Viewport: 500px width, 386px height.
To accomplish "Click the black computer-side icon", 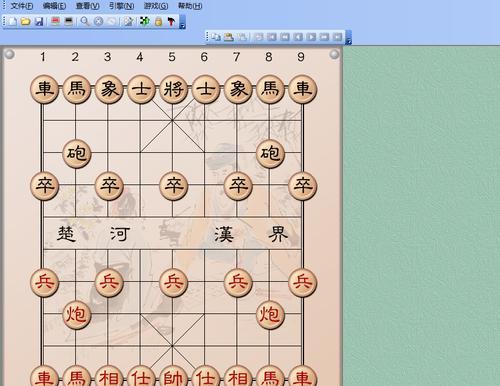I will 69,22.
